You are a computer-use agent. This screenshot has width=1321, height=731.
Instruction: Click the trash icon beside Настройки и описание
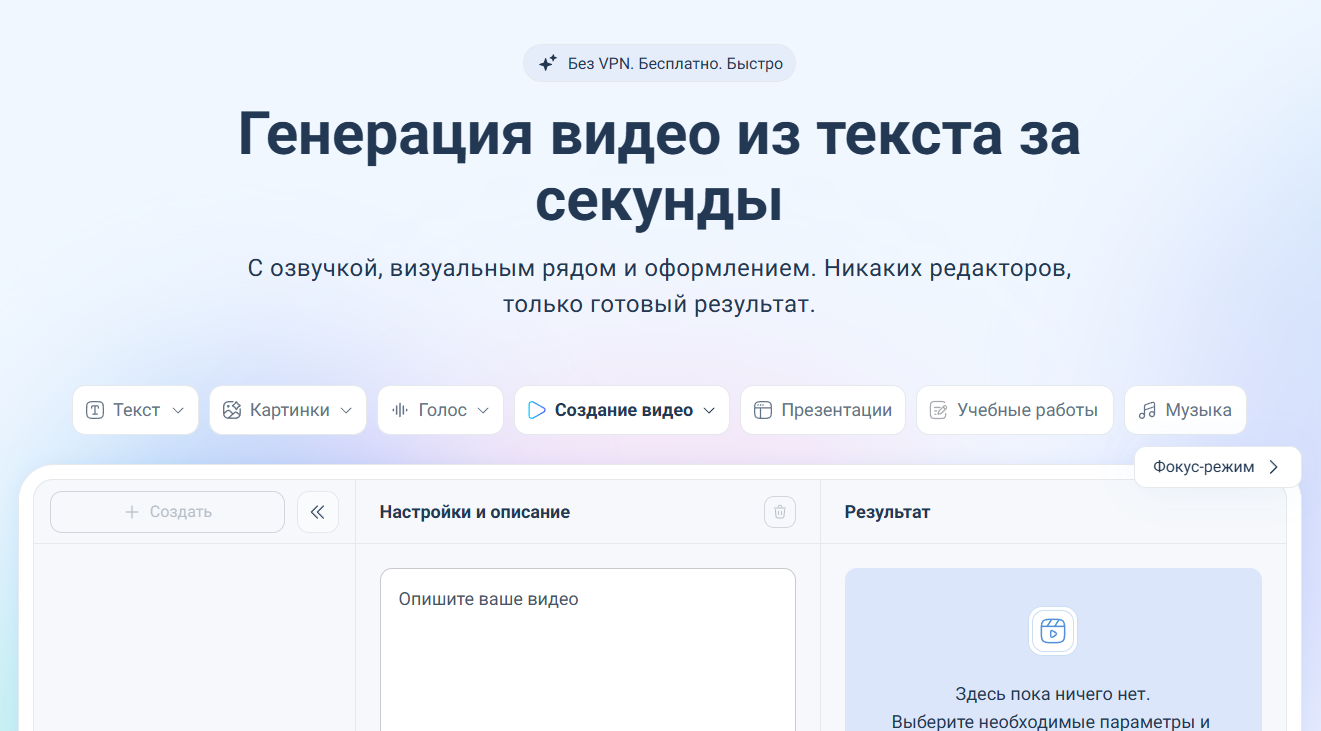[x=780, y=512]
